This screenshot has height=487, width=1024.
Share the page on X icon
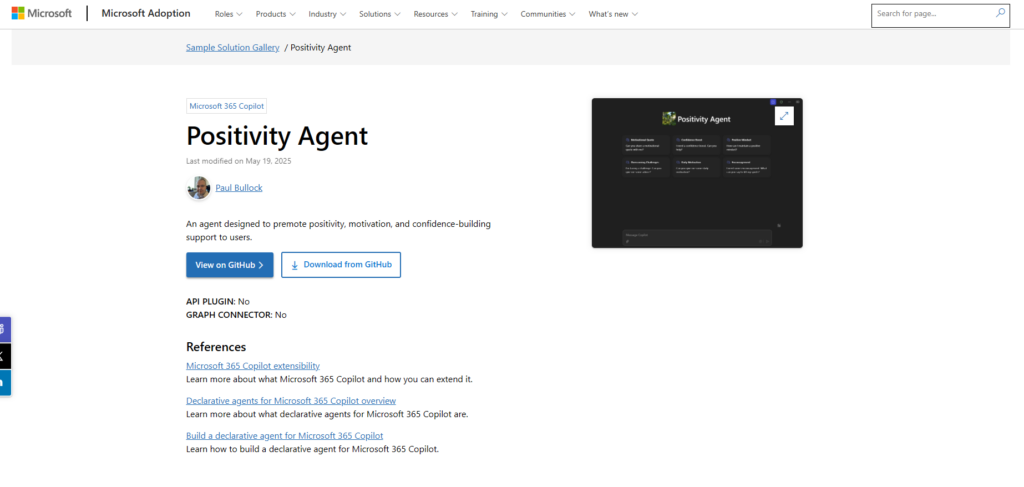[4, 356]
